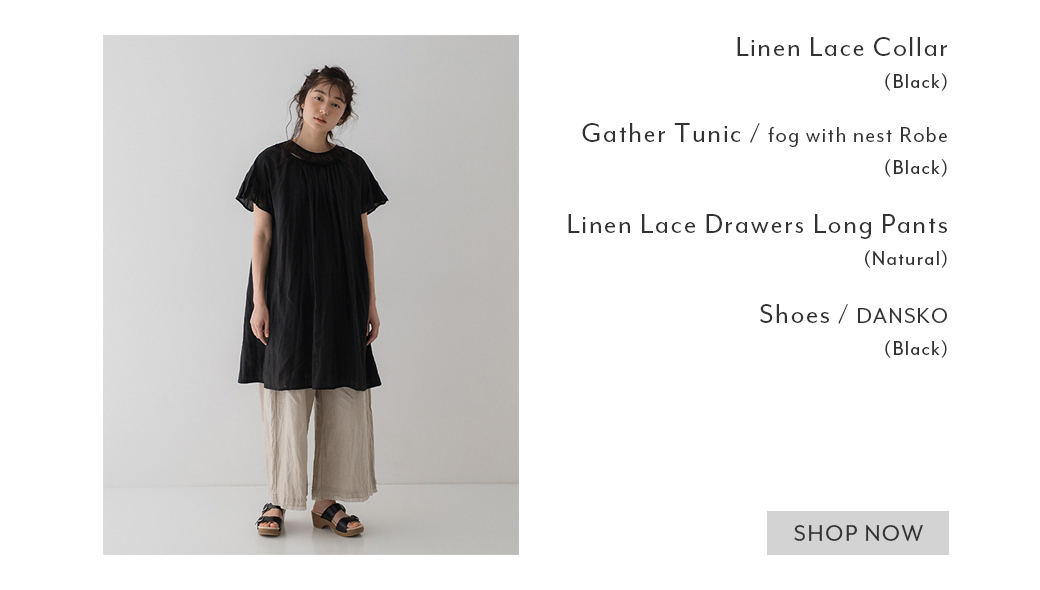The width and height of the screenshot is (1040, 590).
Task: Select the DANSKO brand name
Action: coord(902,316)
